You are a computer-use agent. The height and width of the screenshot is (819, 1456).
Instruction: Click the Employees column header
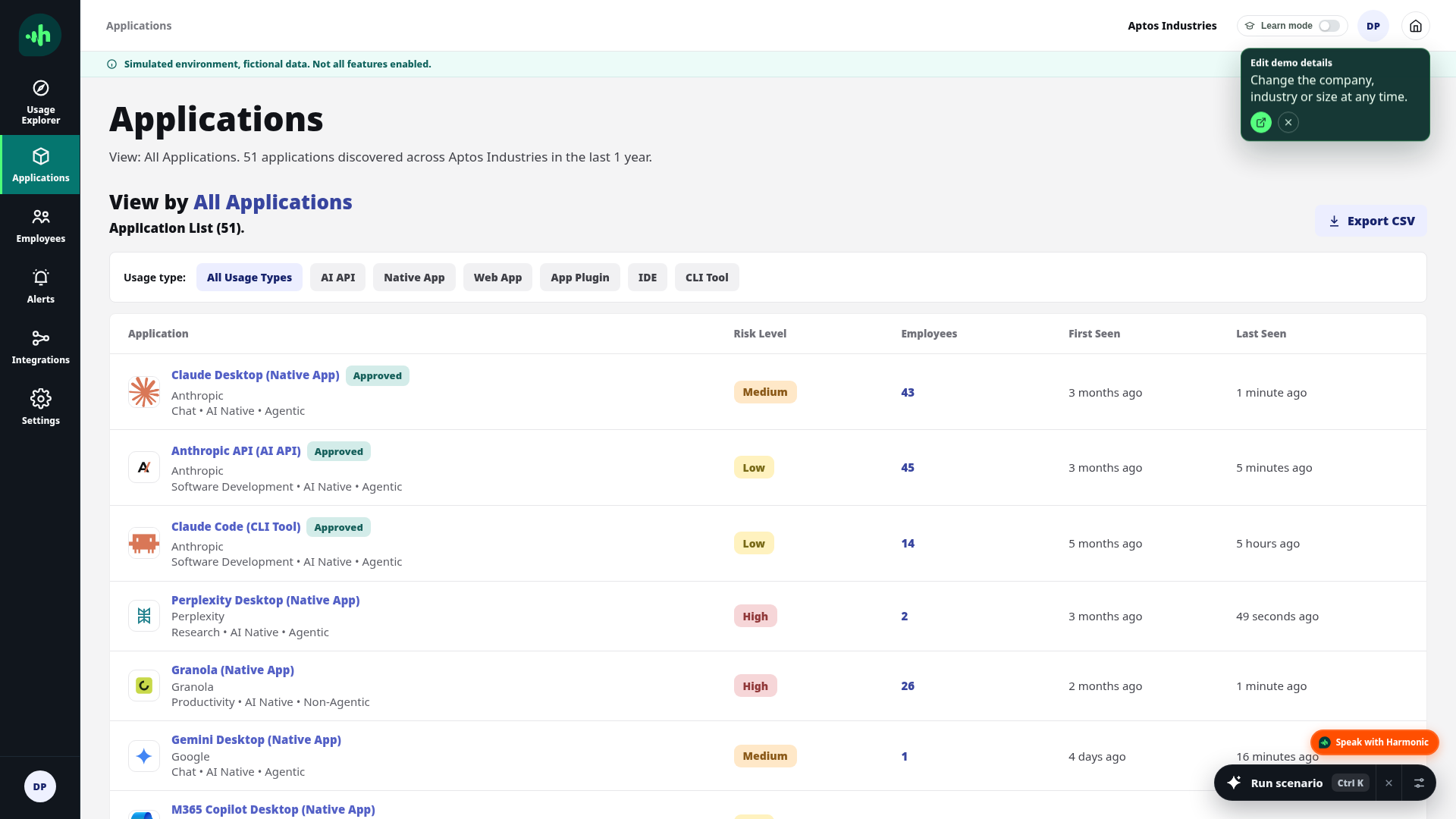point(929,334)
